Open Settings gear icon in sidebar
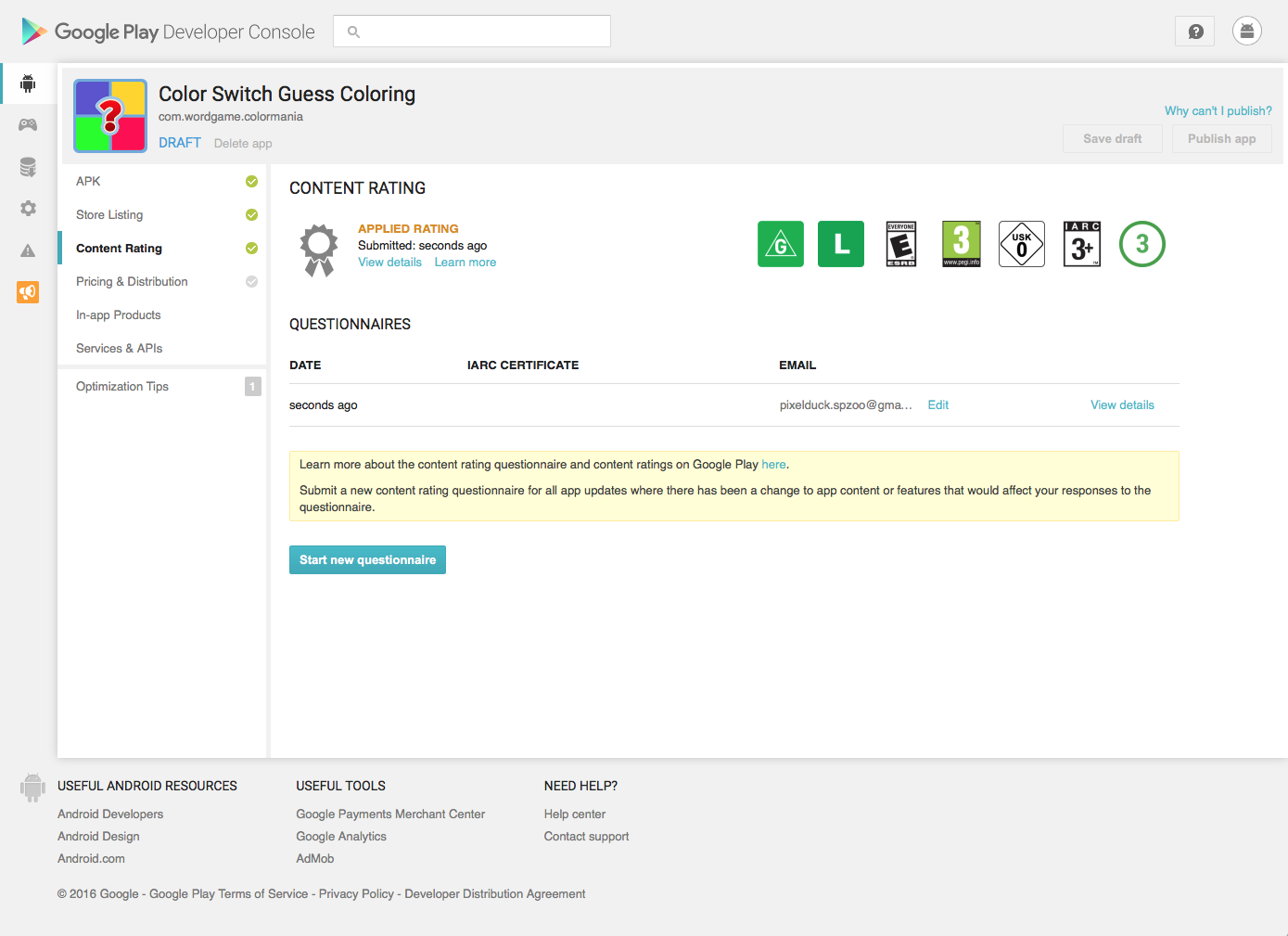The width and height of the screenshot is (1288, 936). pyautogui.click(x=28, y=209)
